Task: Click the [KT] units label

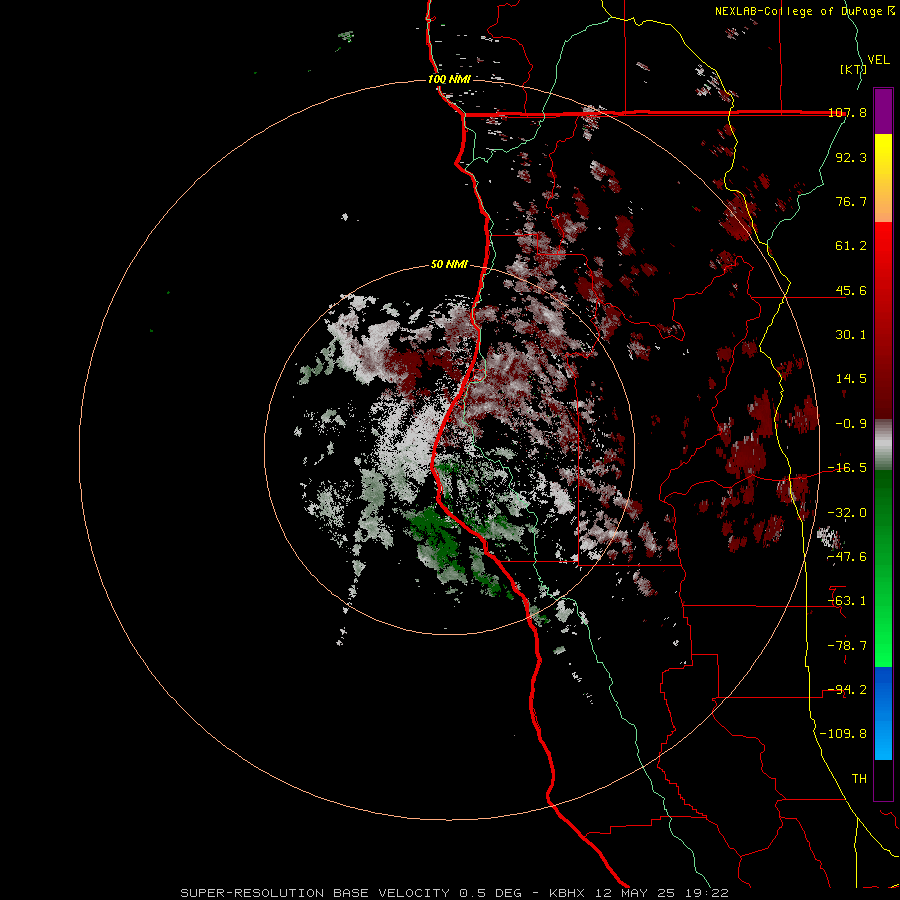Action: [x=854, y=69]
